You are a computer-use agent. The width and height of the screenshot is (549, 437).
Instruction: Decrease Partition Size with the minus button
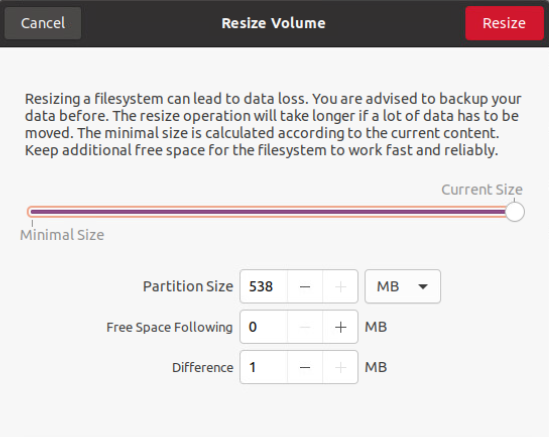point(305,286)
